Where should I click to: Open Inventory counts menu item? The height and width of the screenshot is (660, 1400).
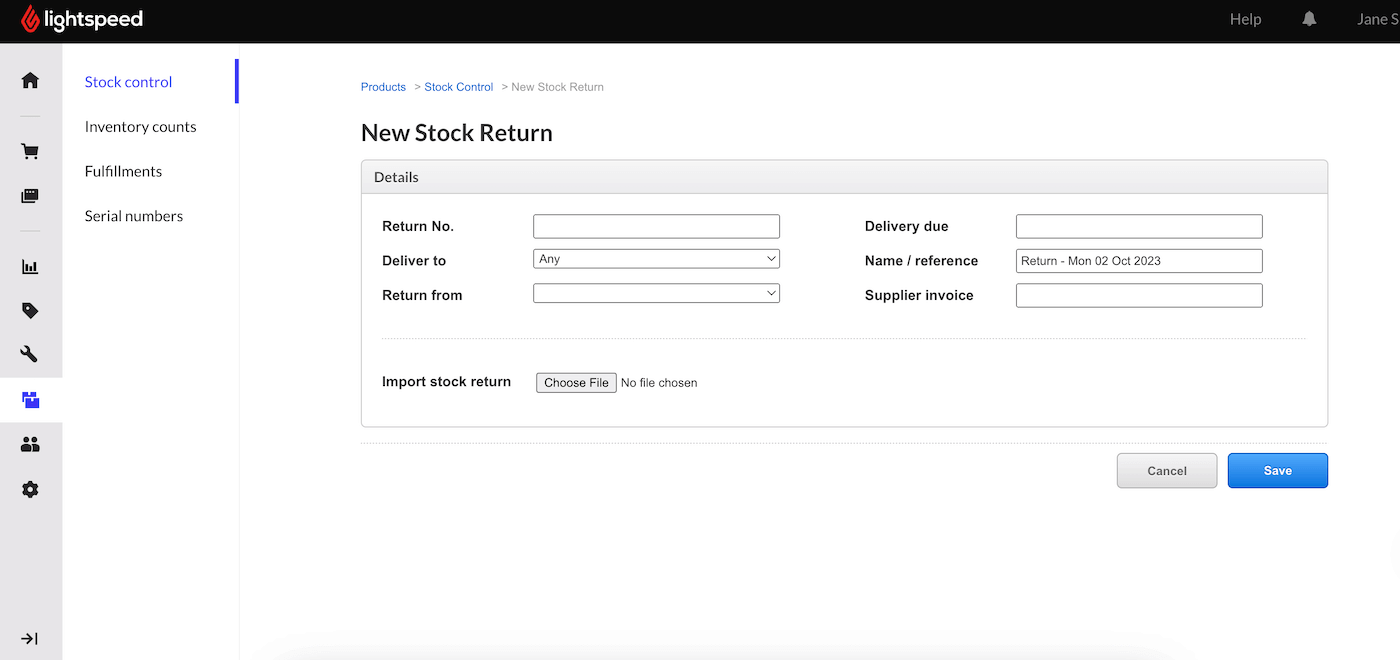coord(140,127)
